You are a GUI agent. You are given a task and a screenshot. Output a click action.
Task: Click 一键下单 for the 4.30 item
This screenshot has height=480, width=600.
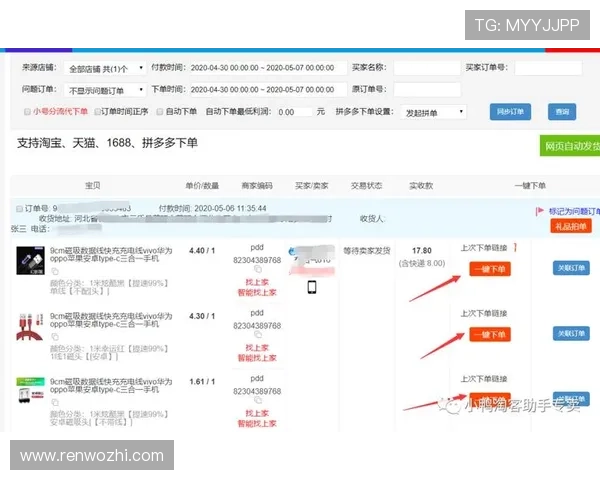click(x=490, y=335)
